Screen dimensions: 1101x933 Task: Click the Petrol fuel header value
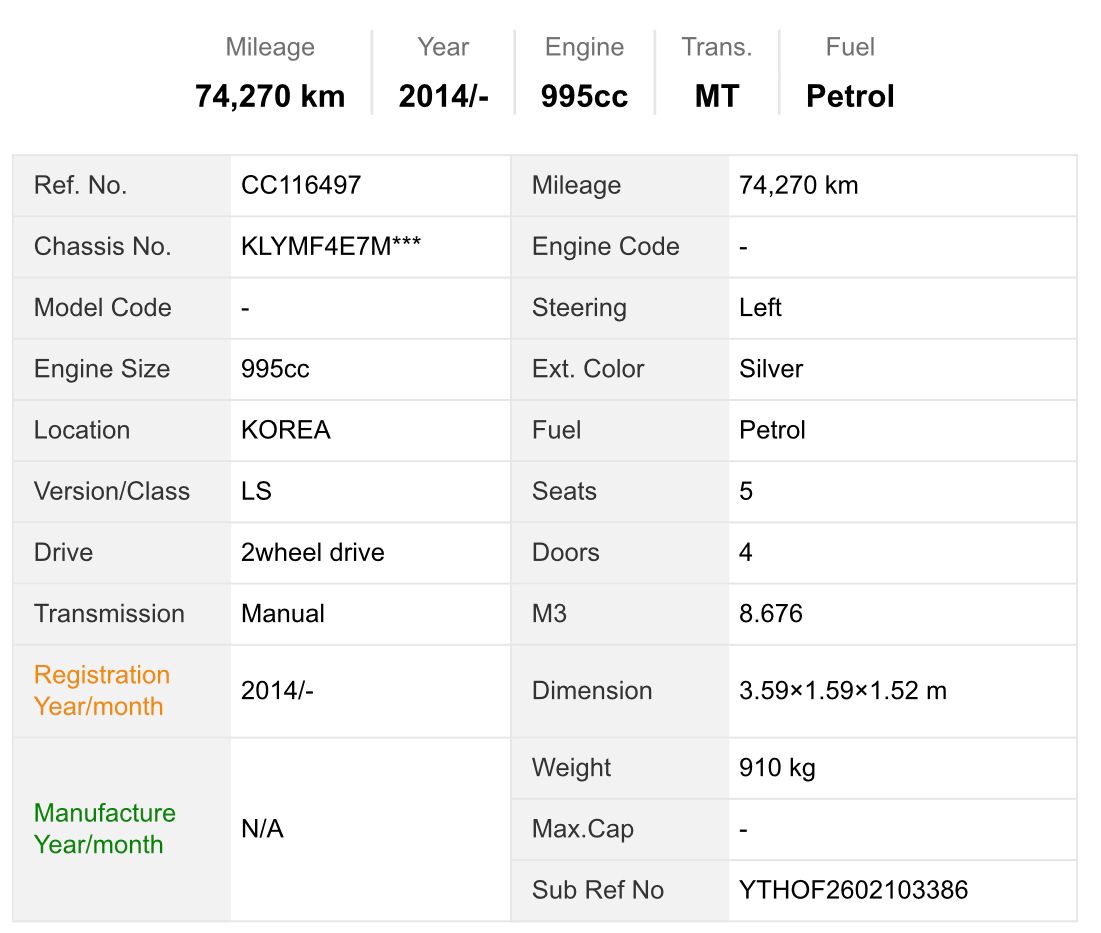point(850,96)
